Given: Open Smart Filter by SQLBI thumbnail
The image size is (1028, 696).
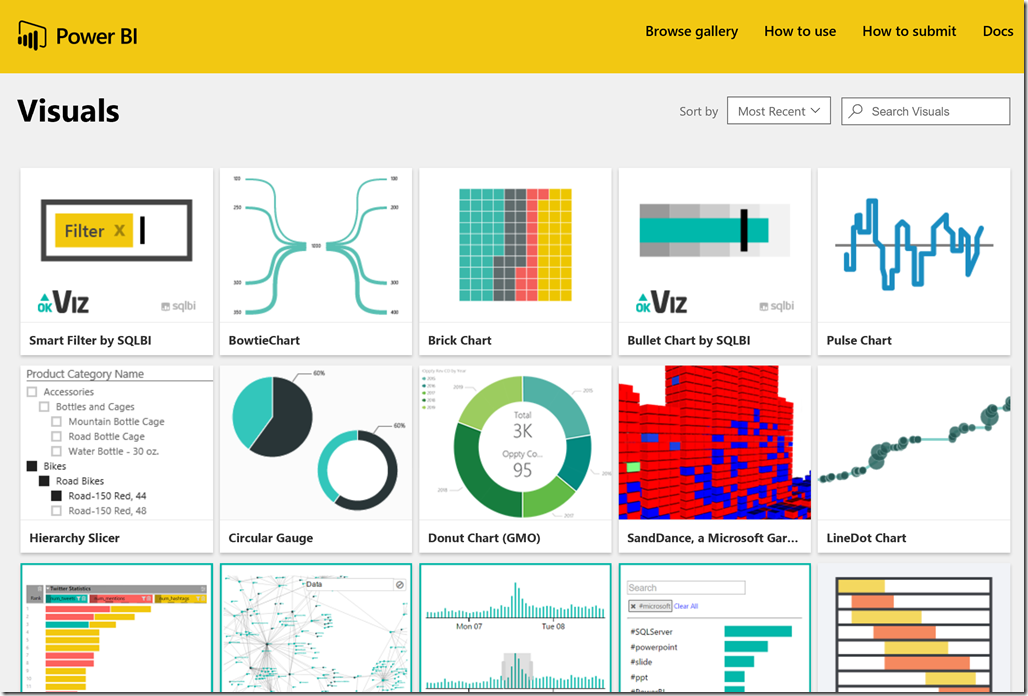Looking at the screenshot, I should tap(117, 245).
